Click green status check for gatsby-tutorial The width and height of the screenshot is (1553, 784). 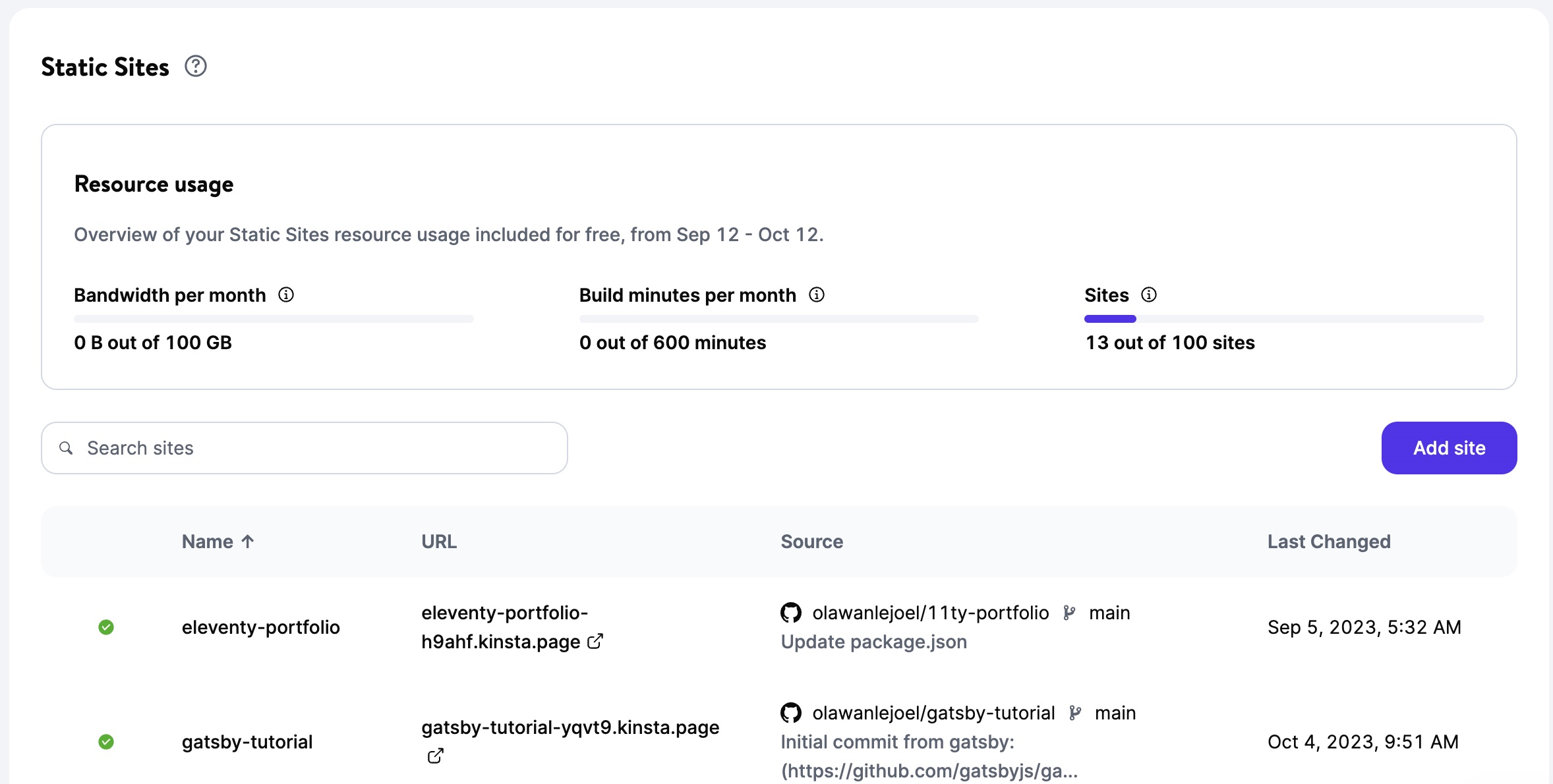tap(106, 742)
